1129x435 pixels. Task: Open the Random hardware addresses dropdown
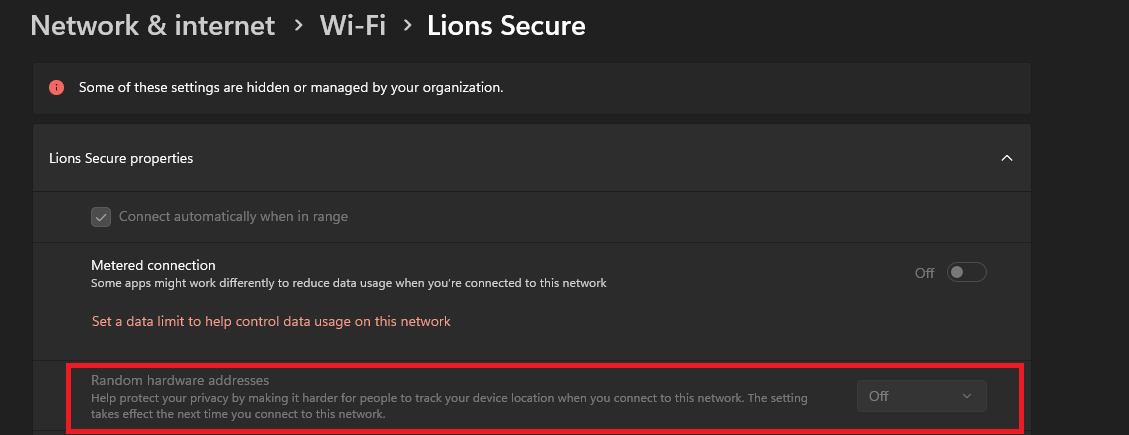[x=921, y=396]
